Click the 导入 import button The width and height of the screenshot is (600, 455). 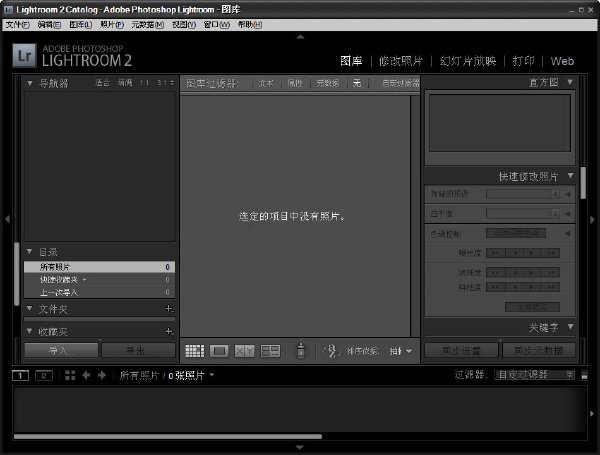point(62,350)
